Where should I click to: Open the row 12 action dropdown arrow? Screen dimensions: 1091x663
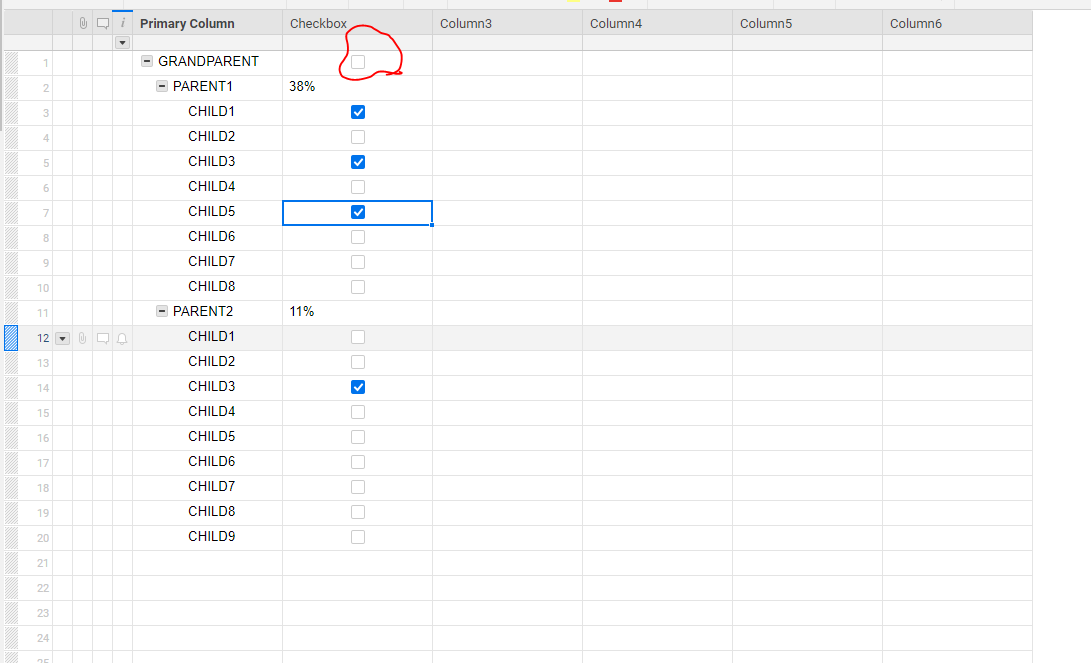[x=62, y=338]
